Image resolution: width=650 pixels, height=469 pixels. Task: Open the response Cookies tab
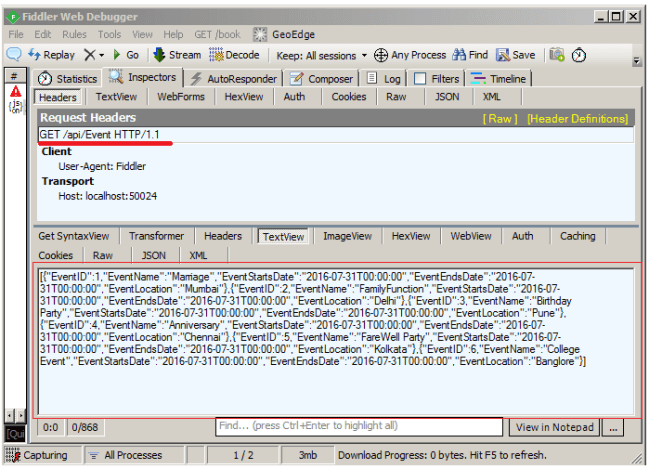pyautogui.click(x=56, y=255)
